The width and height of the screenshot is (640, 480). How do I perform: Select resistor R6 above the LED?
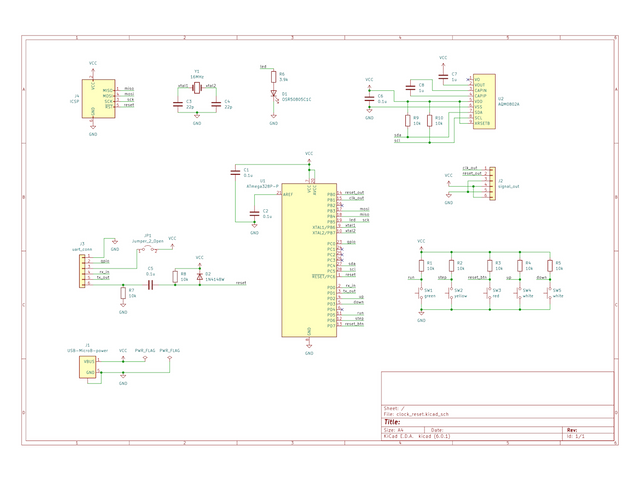coord(274,76)
